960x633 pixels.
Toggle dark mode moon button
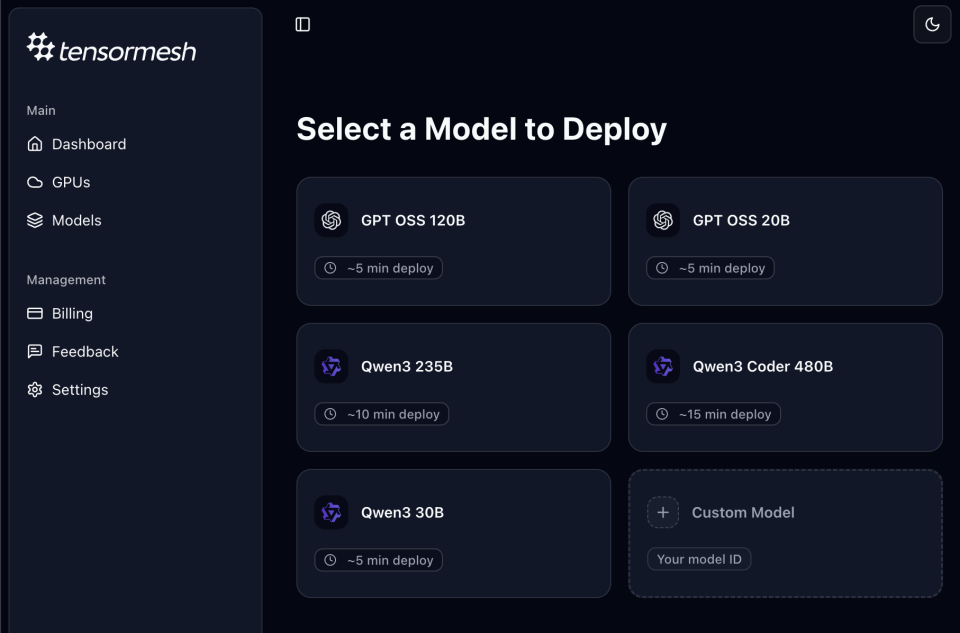(932, 24)
